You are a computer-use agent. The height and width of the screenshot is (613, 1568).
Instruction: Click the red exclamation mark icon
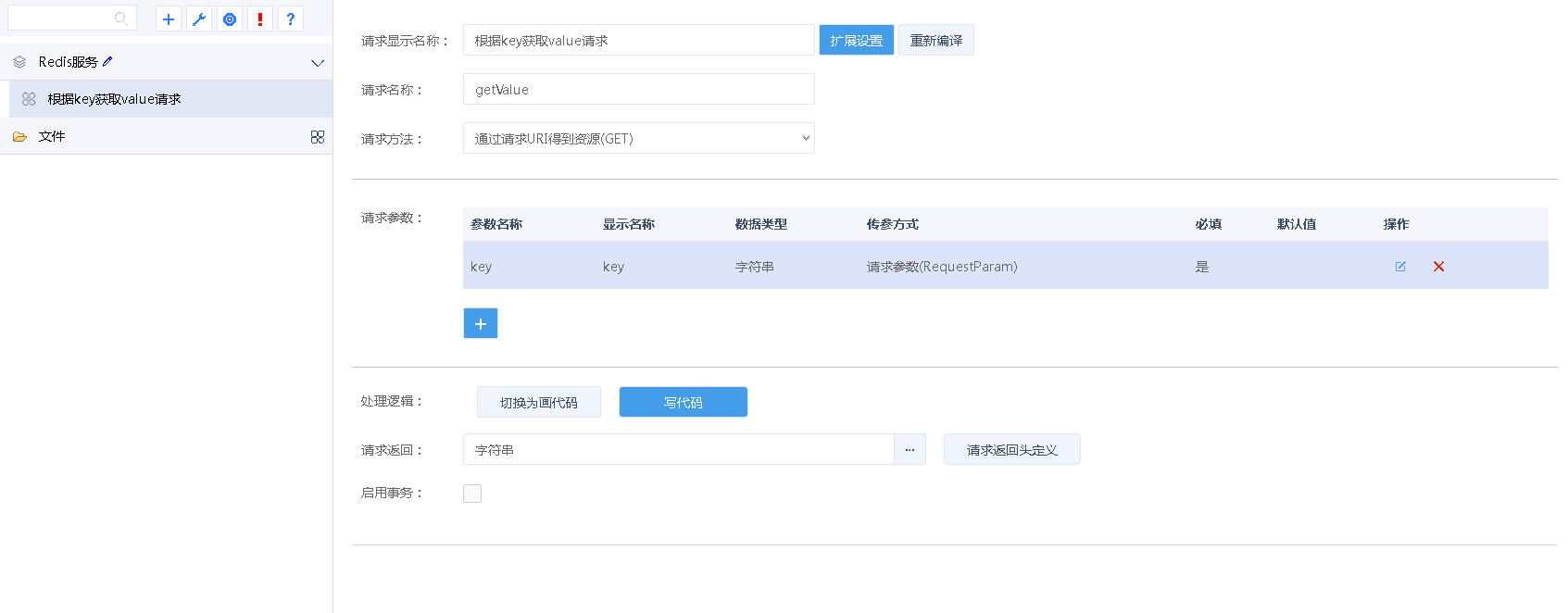point(260,19)
